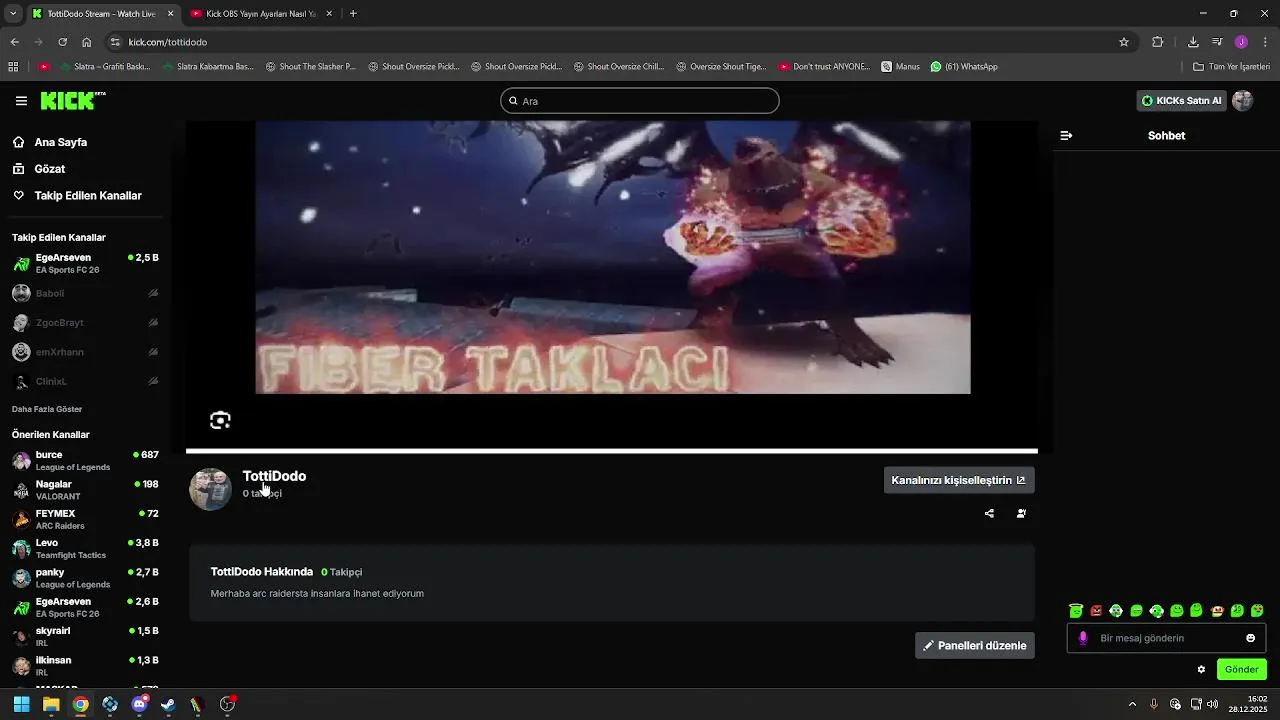
Task: Open Steam from the taskbar
Action: [x=168, y=704]
